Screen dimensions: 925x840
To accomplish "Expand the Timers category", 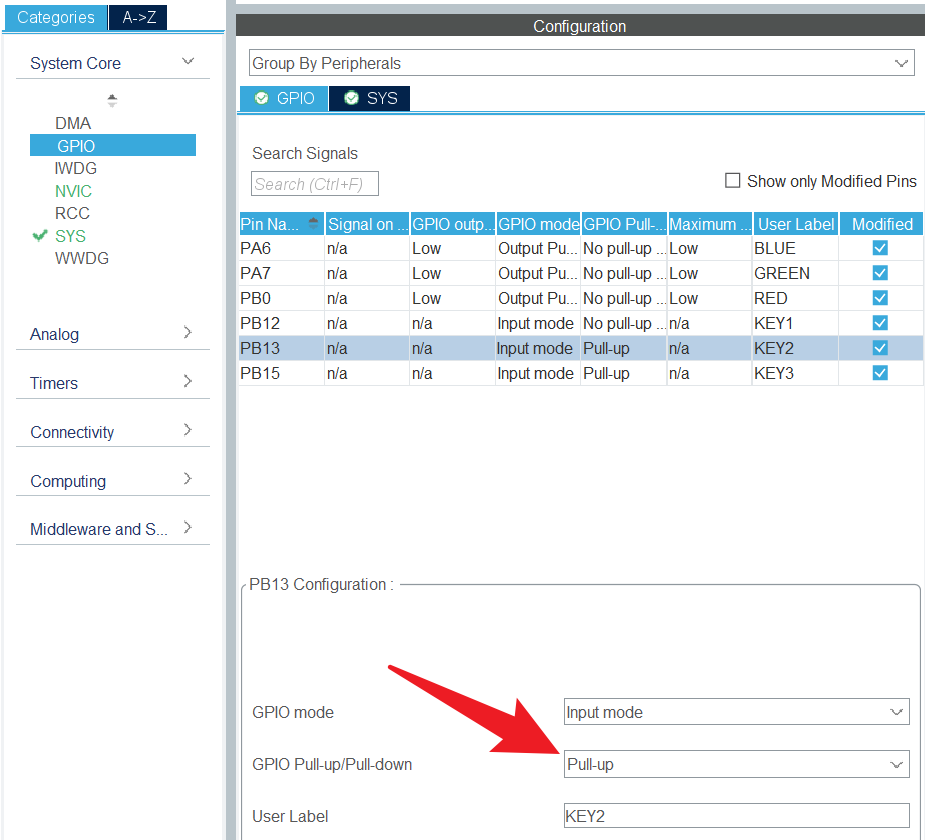I will [x=187, y=382].
